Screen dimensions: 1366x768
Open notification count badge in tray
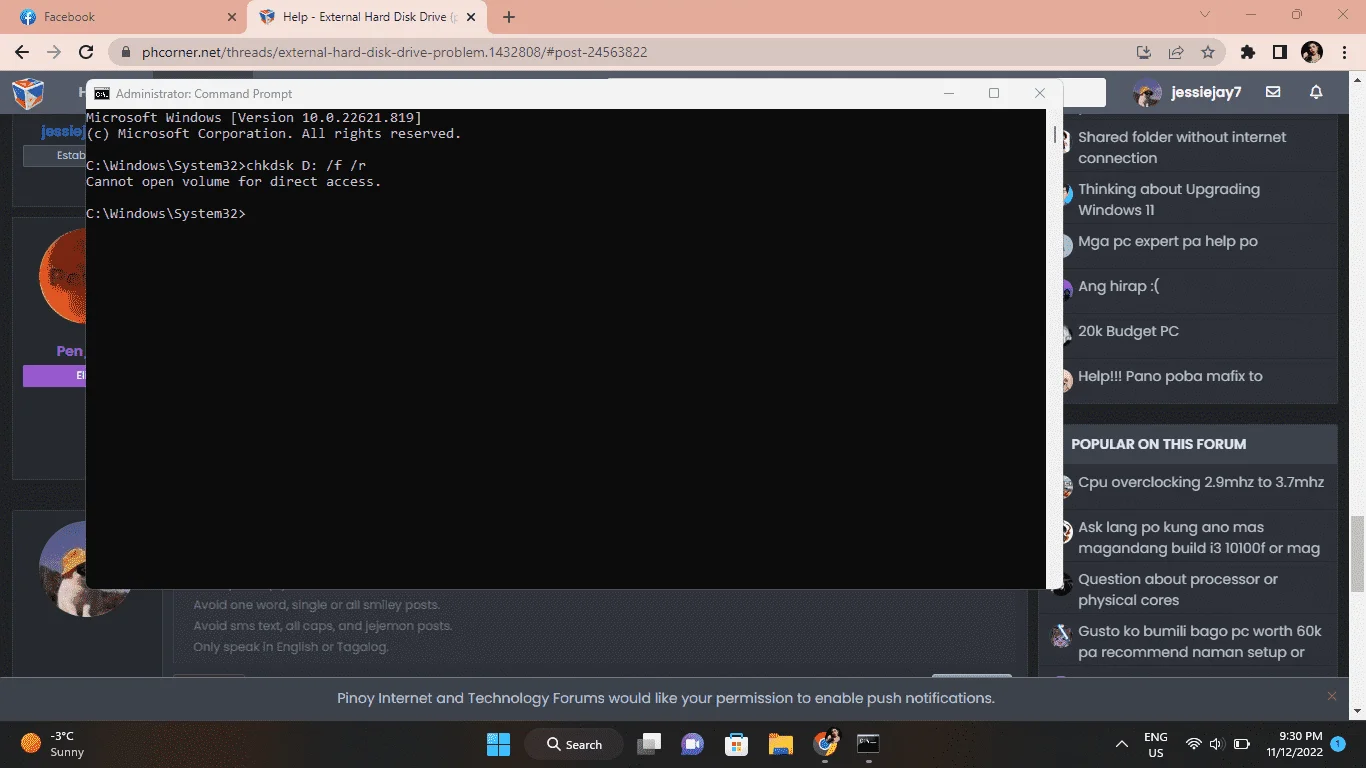click(1338, 744)
